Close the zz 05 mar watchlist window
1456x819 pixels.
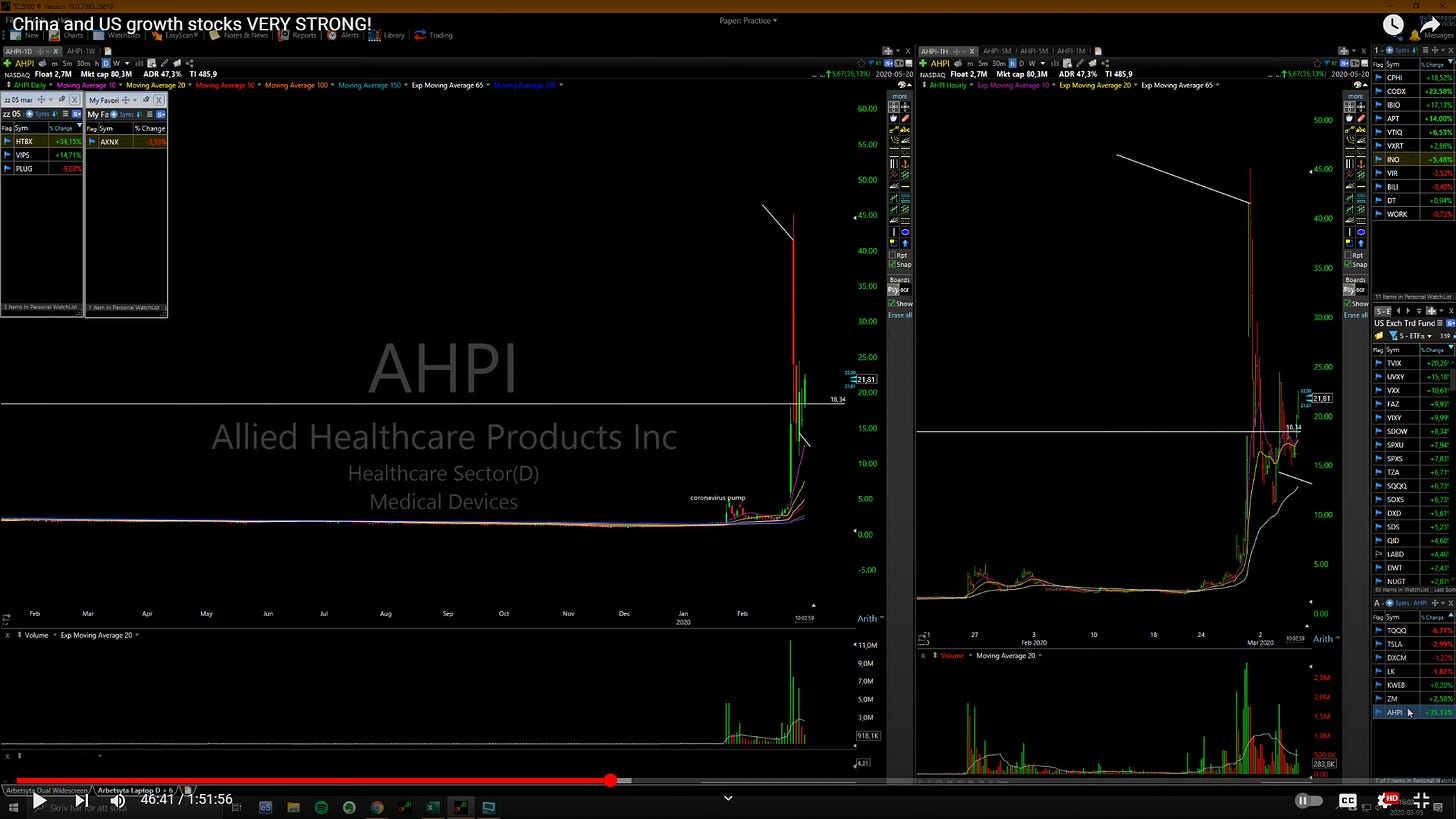pos(76,100)
